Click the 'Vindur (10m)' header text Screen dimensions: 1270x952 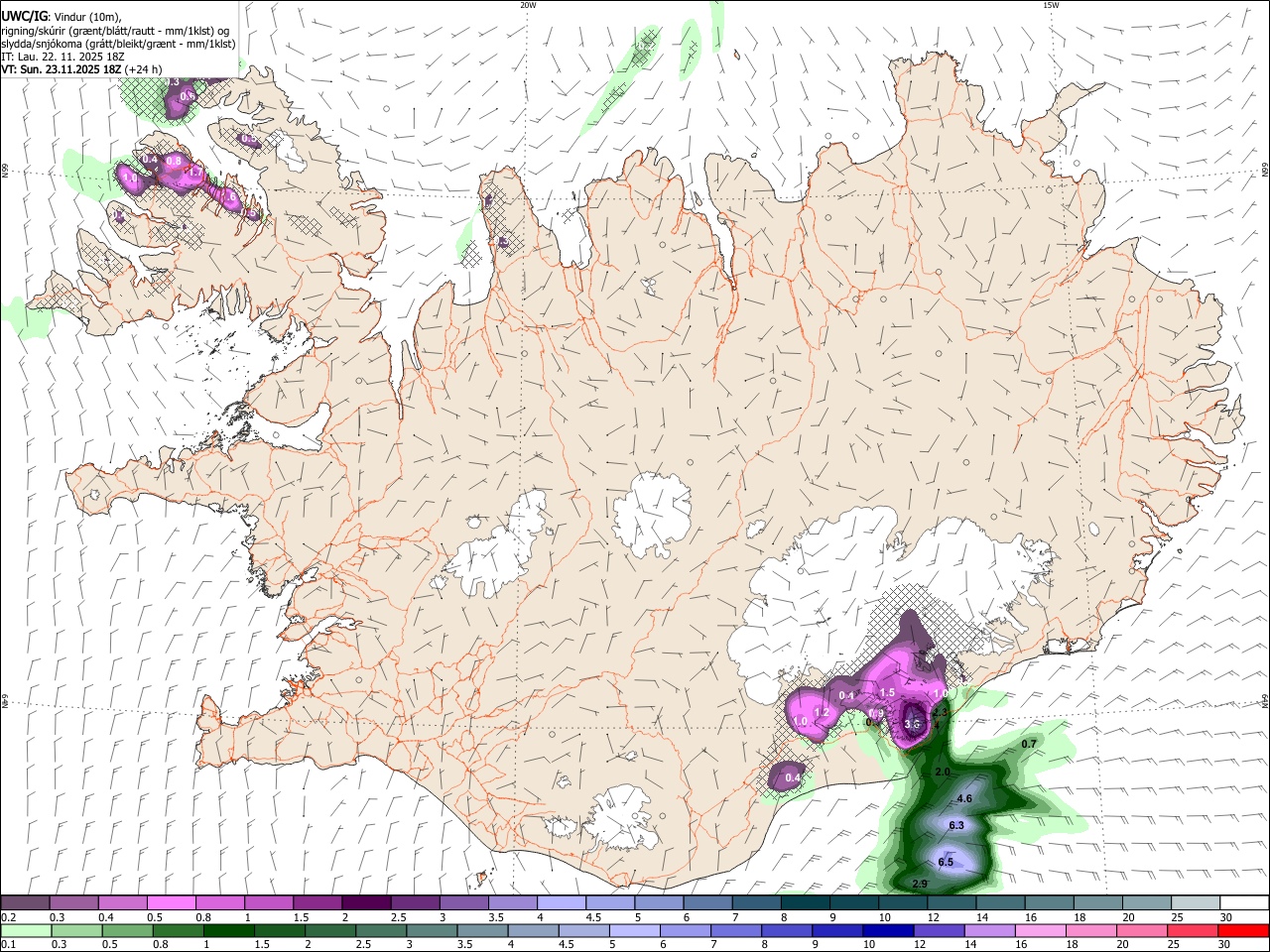click(x=88, y=17)
